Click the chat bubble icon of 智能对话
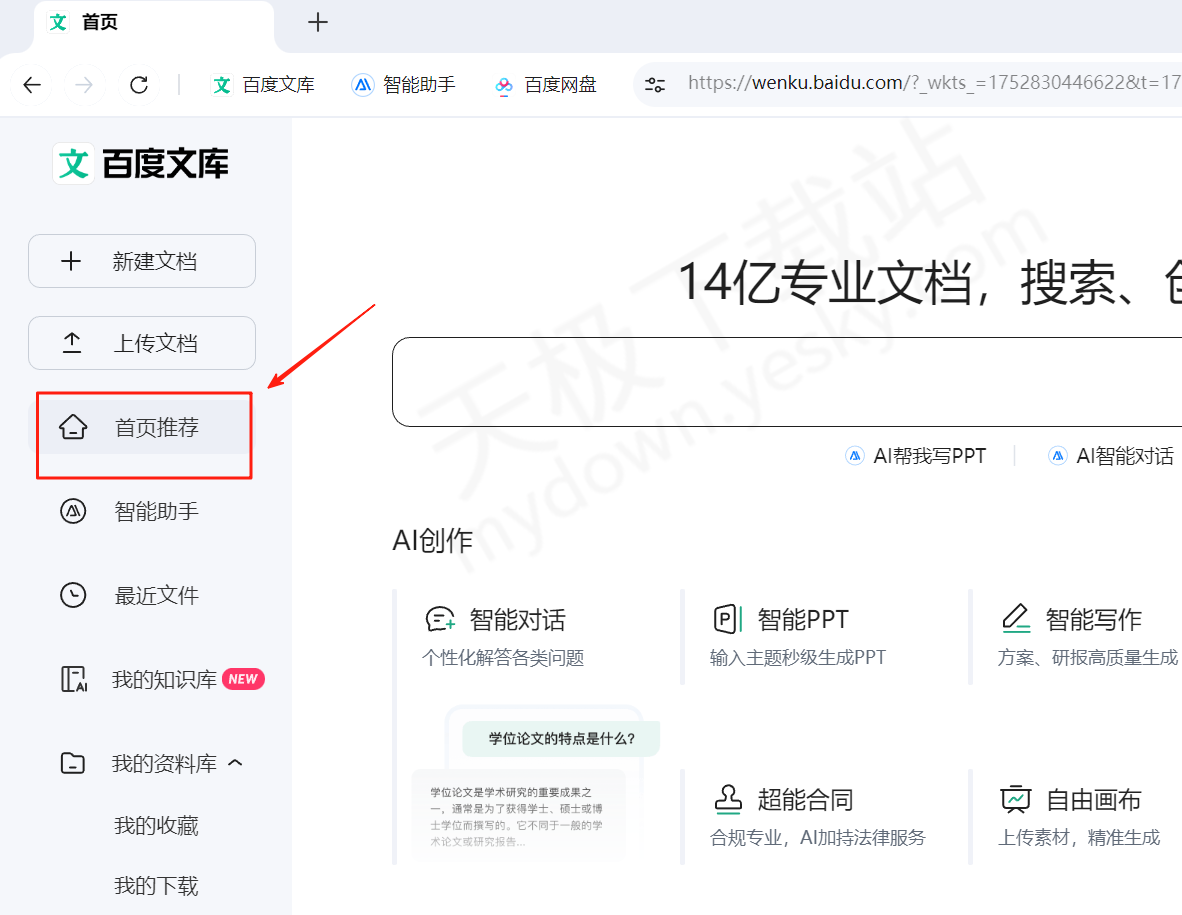This screenshot has width=1182, height=915. (x=440, y=620)
